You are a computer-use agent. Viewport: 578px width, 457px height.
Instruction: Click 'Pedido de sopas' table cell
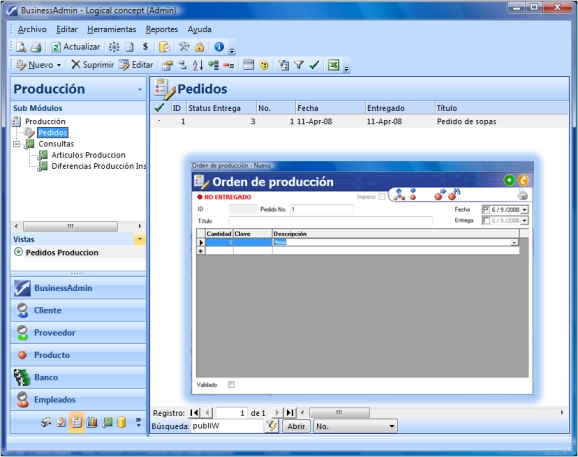[466, 121]
